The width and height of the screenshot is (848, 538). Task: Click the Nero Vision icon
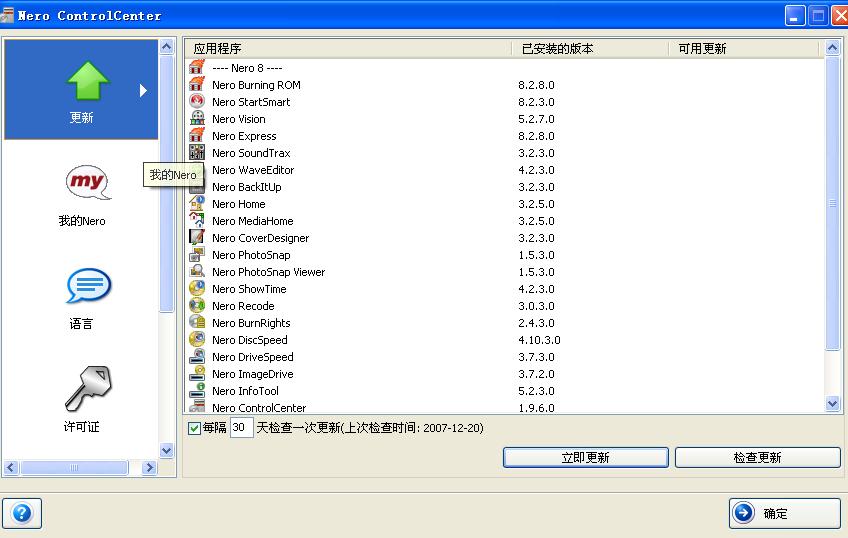197,118
